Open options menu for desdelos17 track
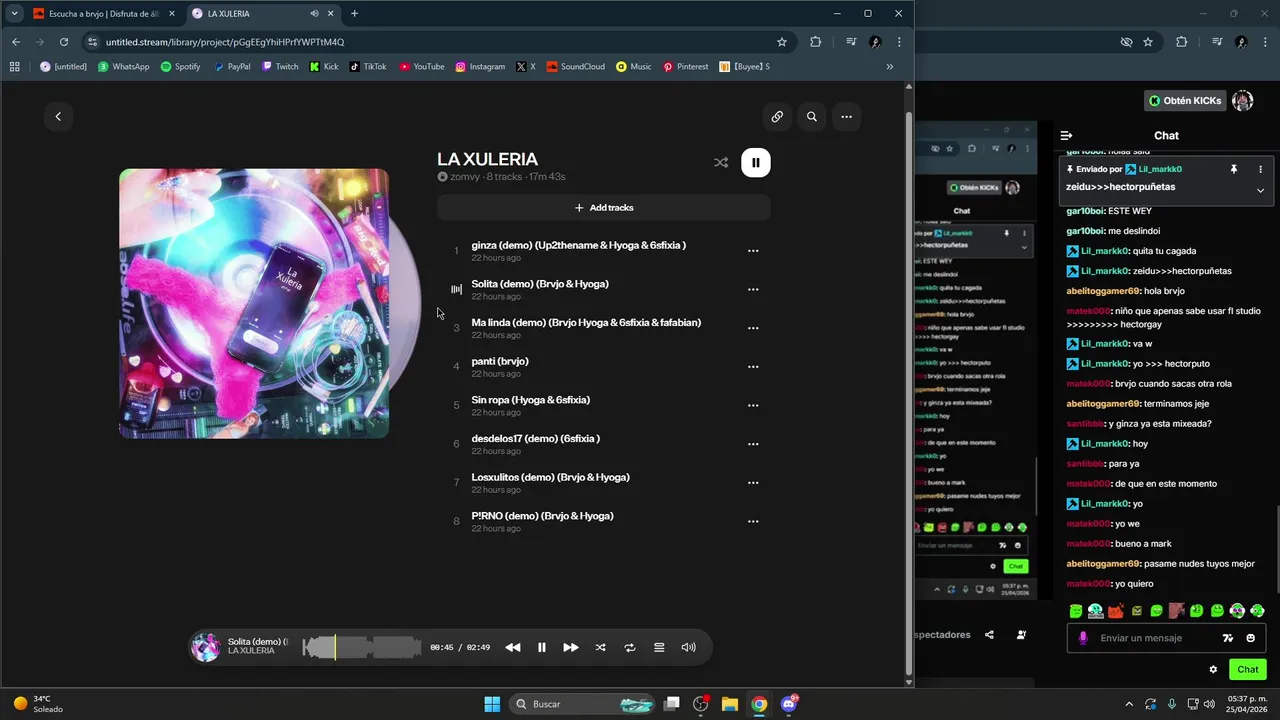Viewport: 1280px width, 720px height. click(x=753, y=444)
